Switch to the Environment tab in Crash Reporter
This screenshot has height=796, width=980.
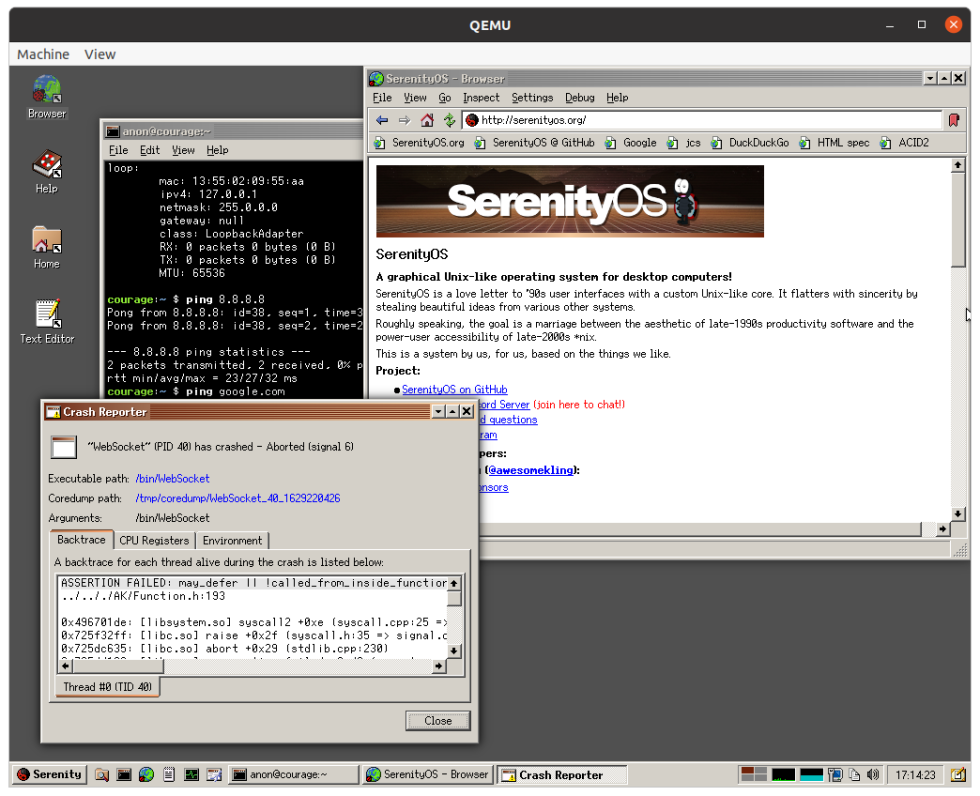click(232, 540)
